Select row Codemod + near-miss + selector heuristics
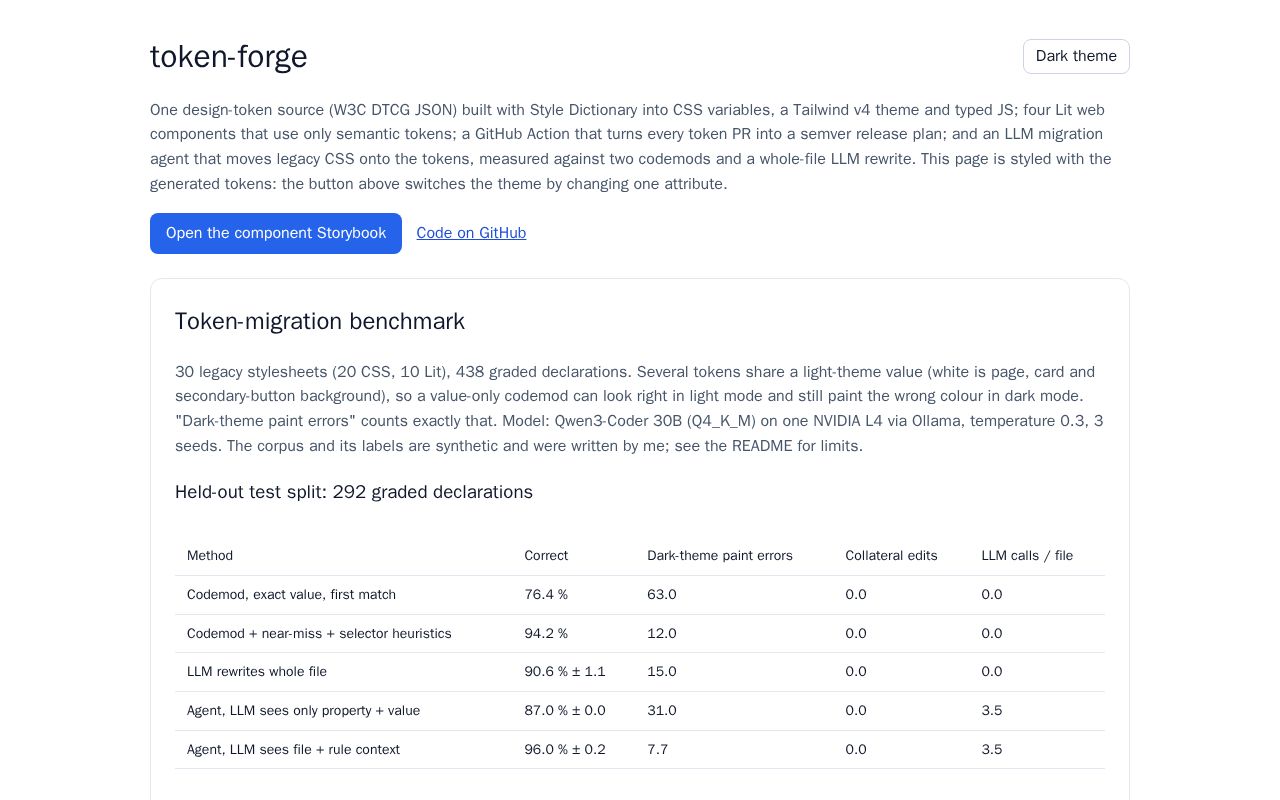The height and width of the screenshot is (800, 1280). 640,634
